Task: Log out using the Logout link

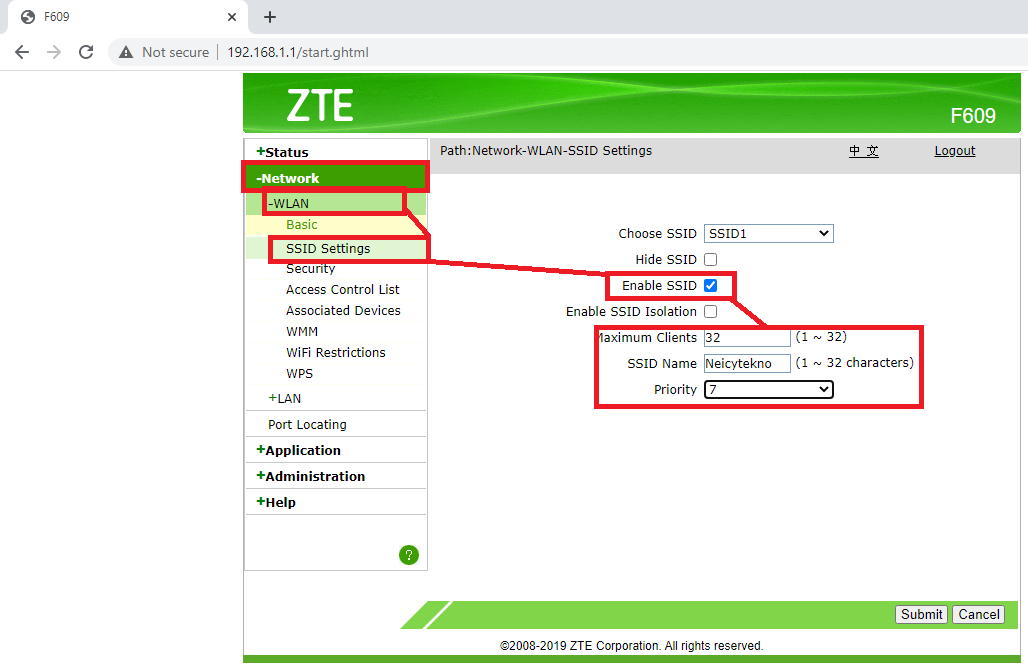Action: coord(954,150)
